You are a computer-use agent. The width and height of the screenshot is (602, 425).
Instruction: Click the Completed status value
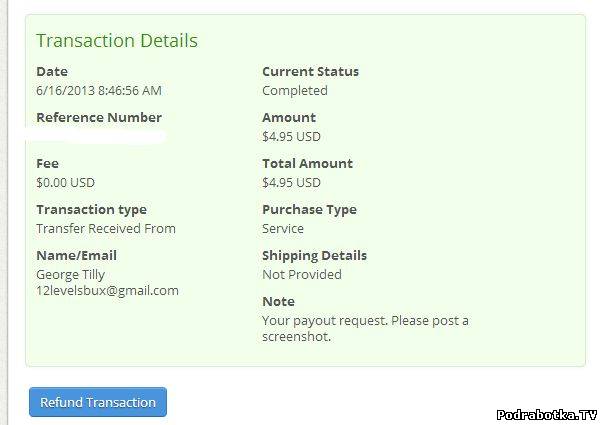coord(294,90)
